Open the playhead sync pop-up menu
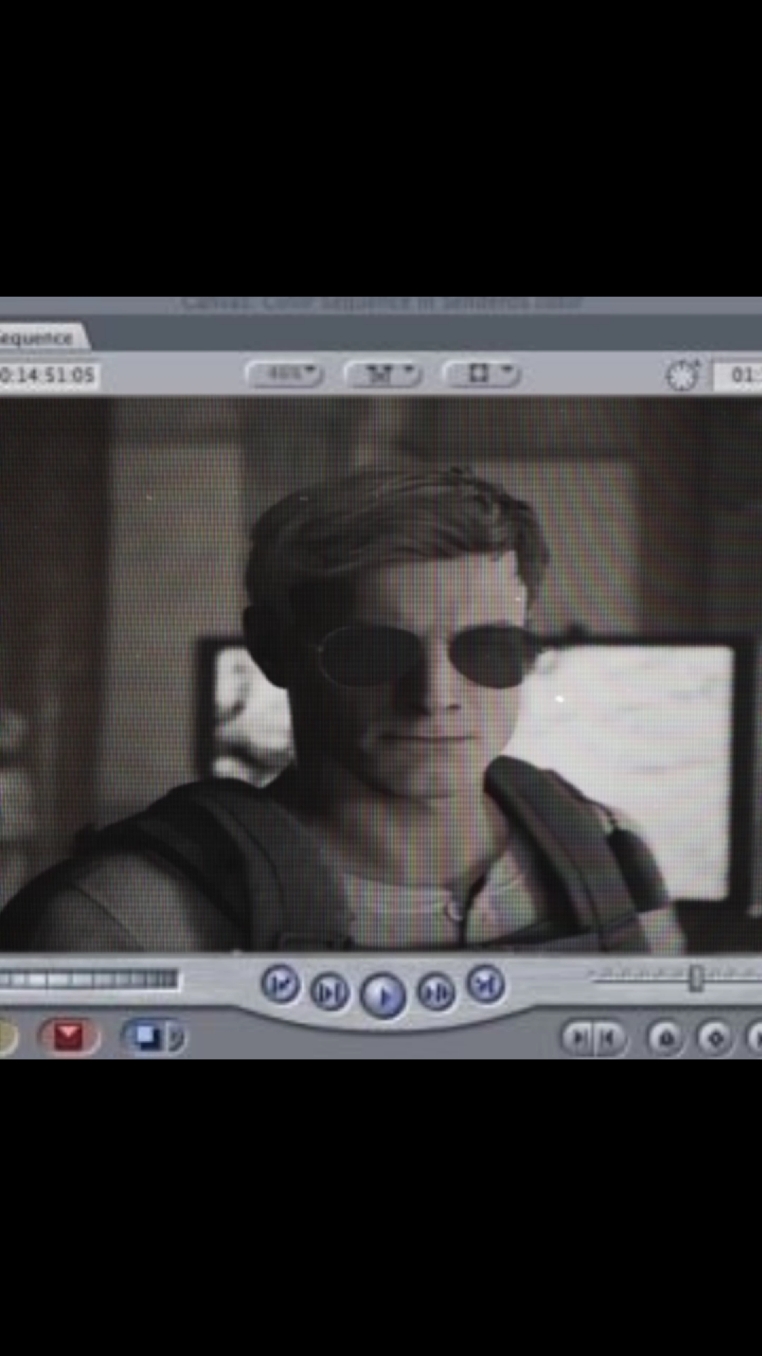 382,375
